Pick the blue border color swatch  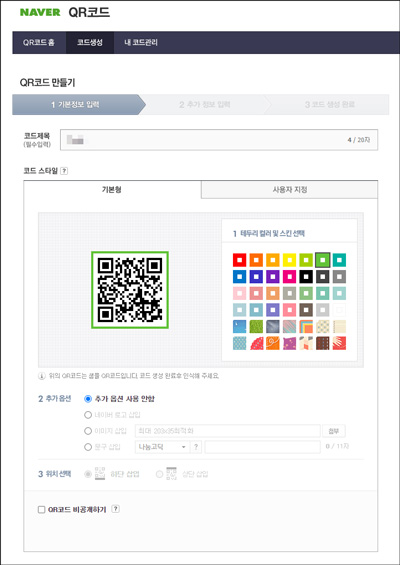[239, 277]
